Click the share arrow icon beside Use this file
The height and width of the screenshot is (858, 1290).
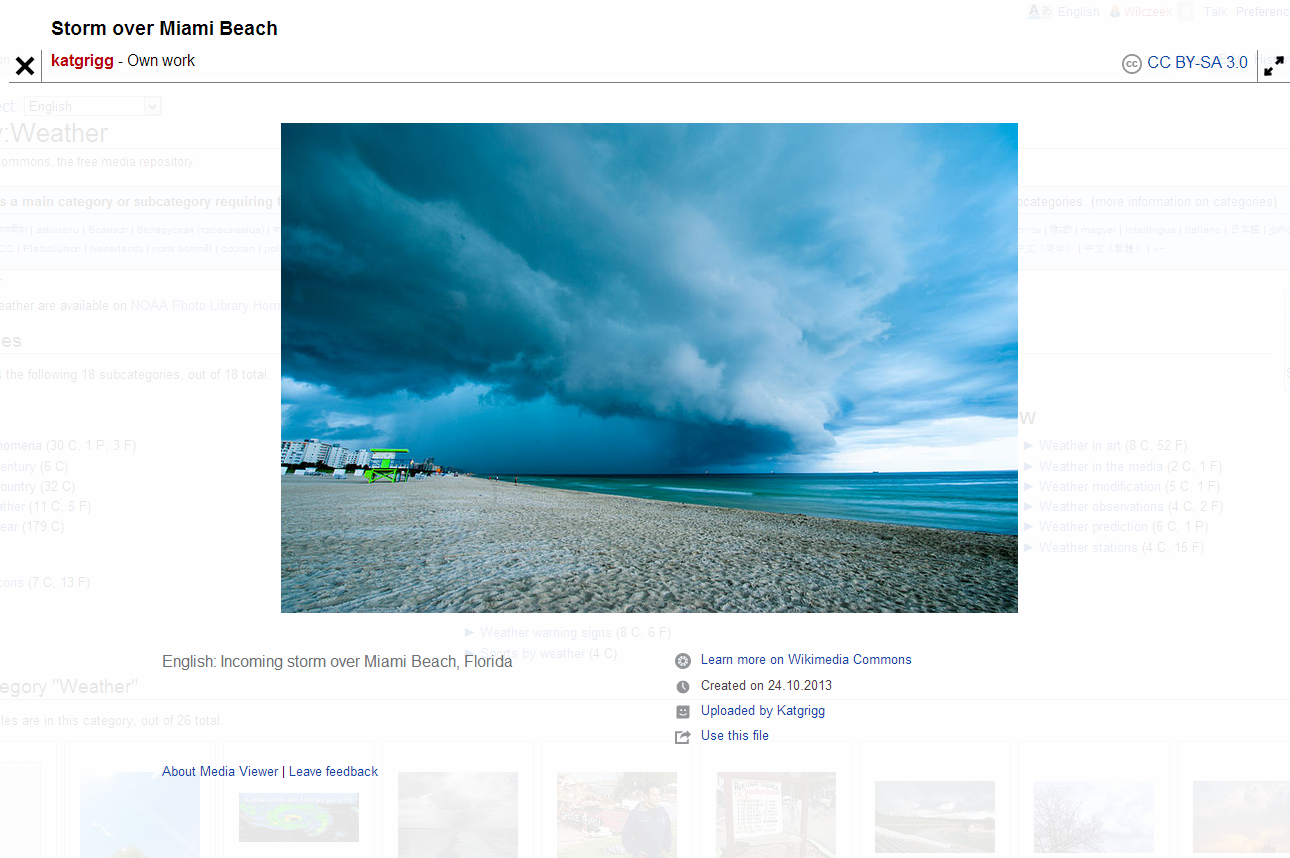683,737
